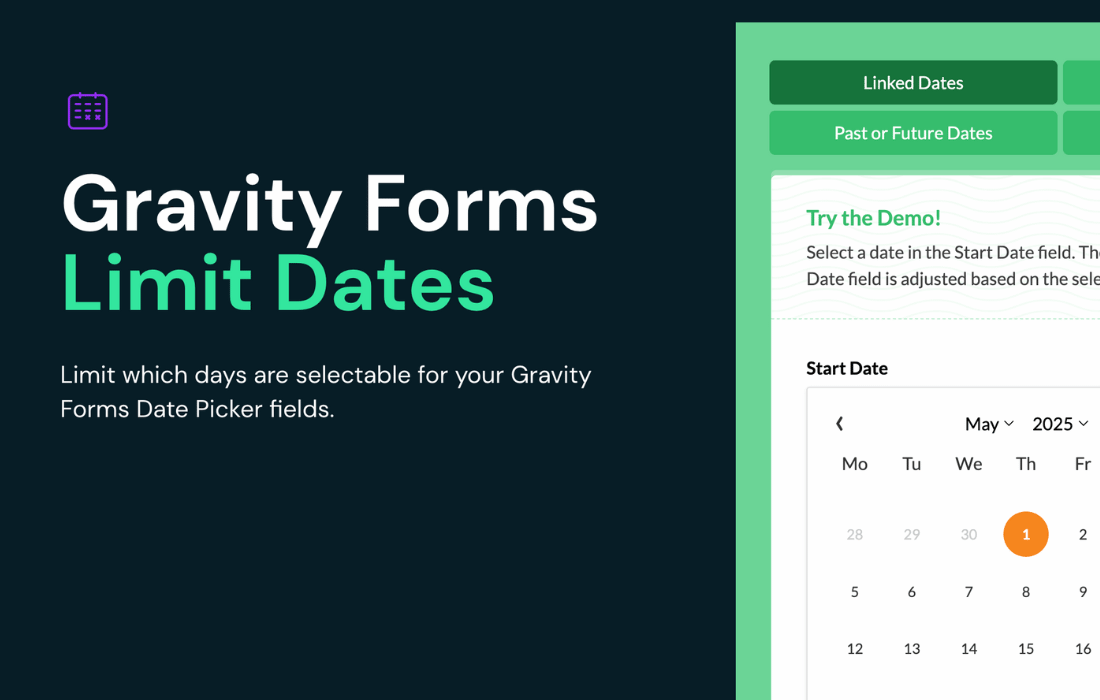Go to previous month with left arrow
Image resolution: width=1100 pixels, height=700 pixels.
(839, 424)
